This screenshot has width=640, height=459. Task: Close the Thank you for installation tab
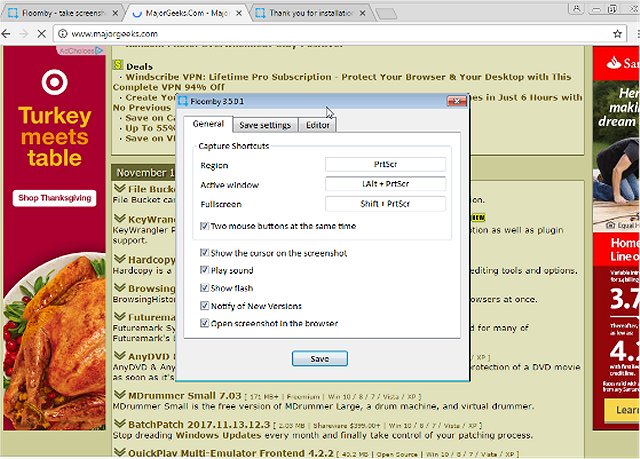[x=362, y=13]
